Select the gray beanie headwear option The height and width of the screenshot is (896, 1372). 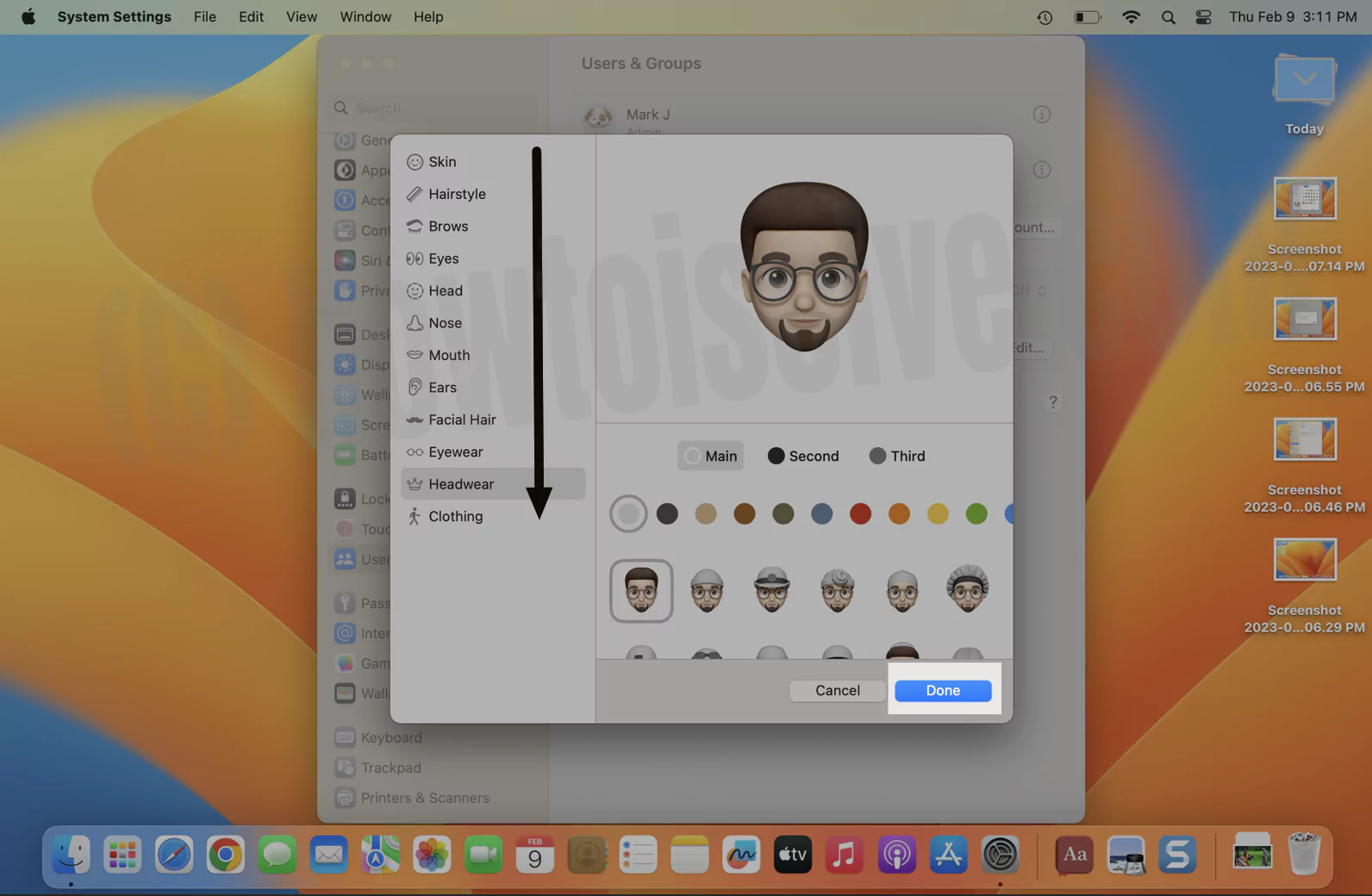point(707,591)
